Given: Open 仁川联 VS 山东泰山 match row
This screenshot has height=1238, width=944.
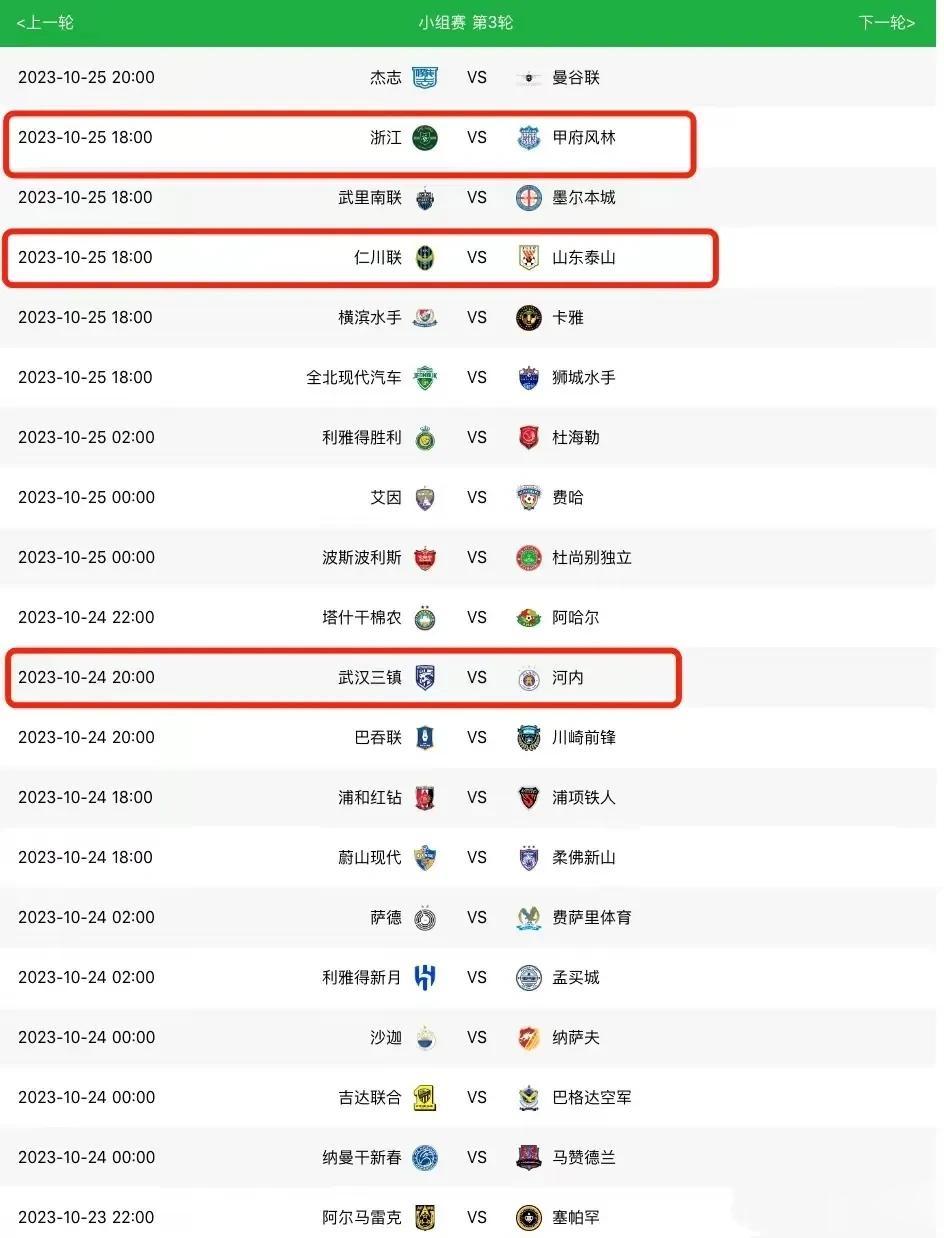Looking at the screenshot, I should 360,258.
